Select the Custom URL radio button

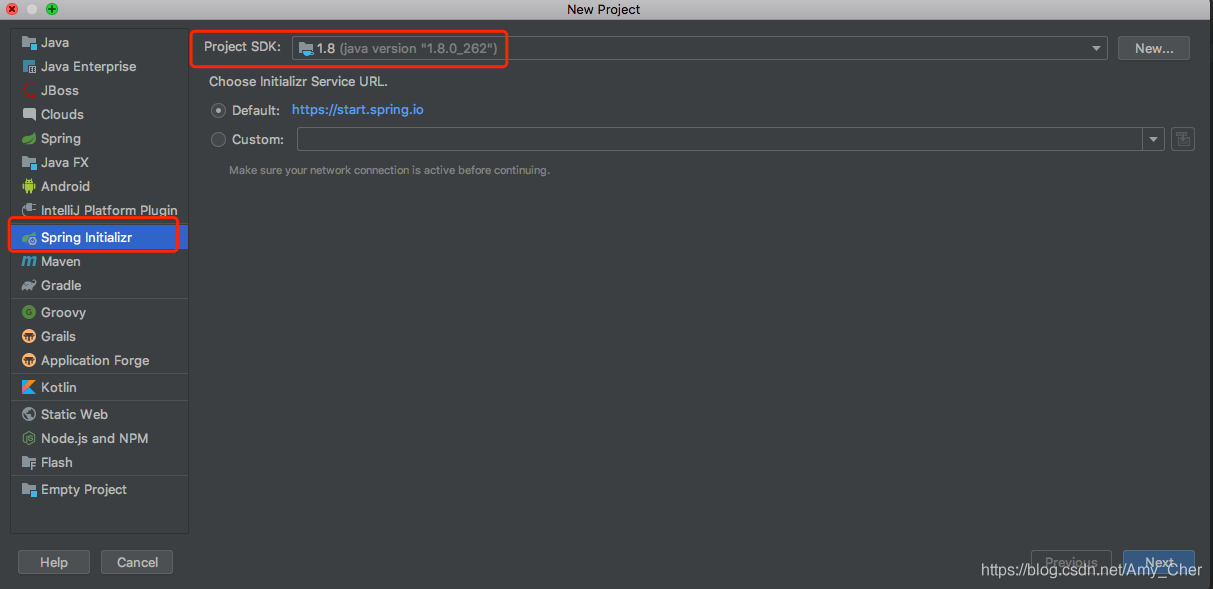click(218, 140)
